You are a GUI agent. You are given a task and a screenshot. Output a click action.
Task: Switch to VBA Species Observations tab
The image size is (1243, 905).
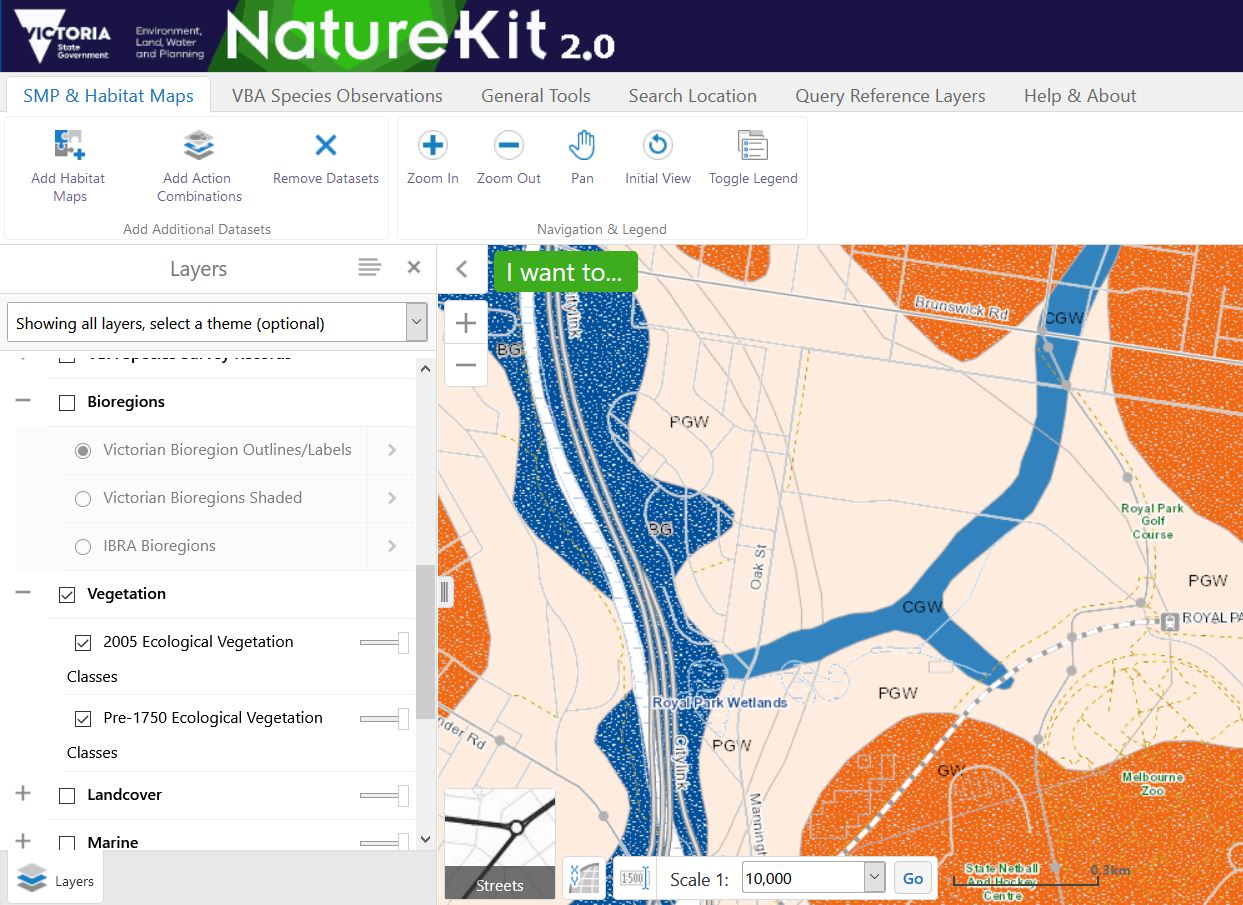[337, 96]
